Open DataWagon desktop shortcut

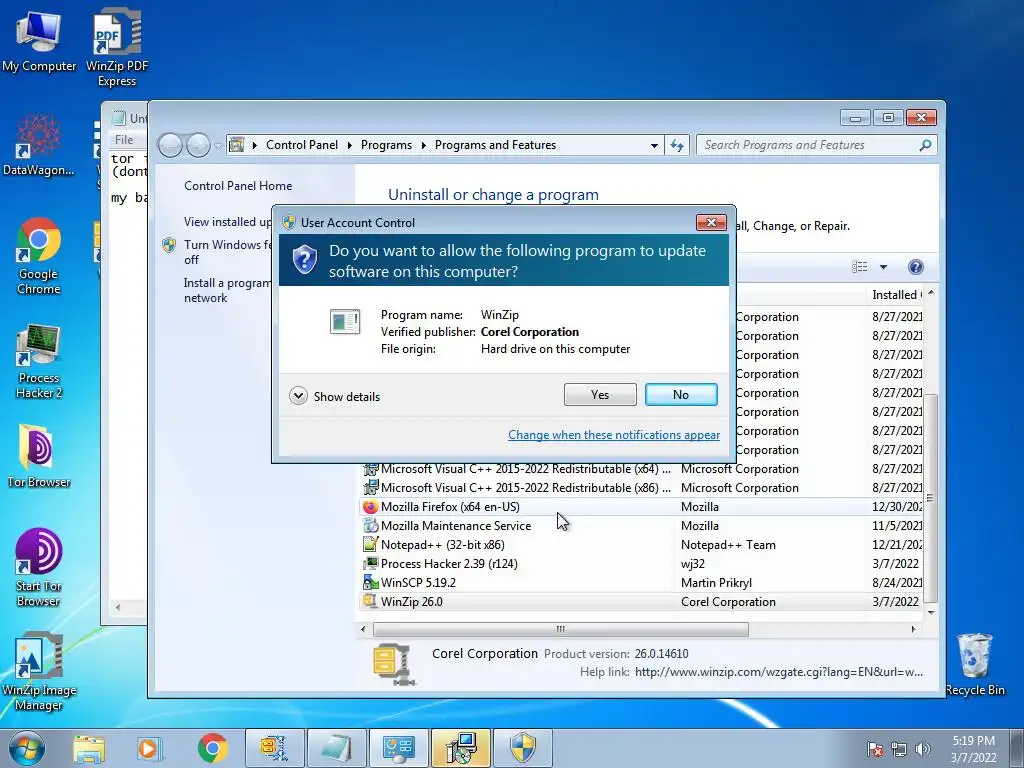click(39, 144)
